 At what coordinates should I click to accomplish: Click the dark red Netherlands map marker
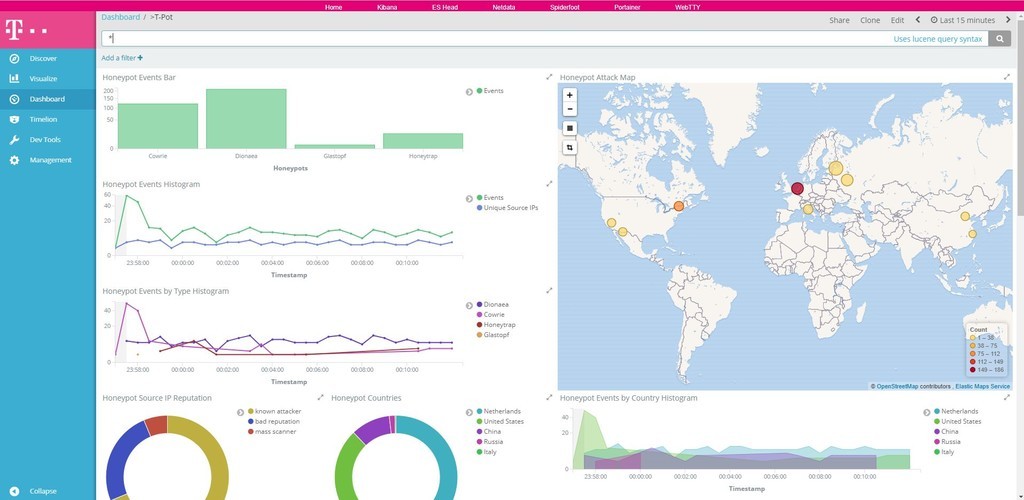pyautogui.click(x=797, y=189)
